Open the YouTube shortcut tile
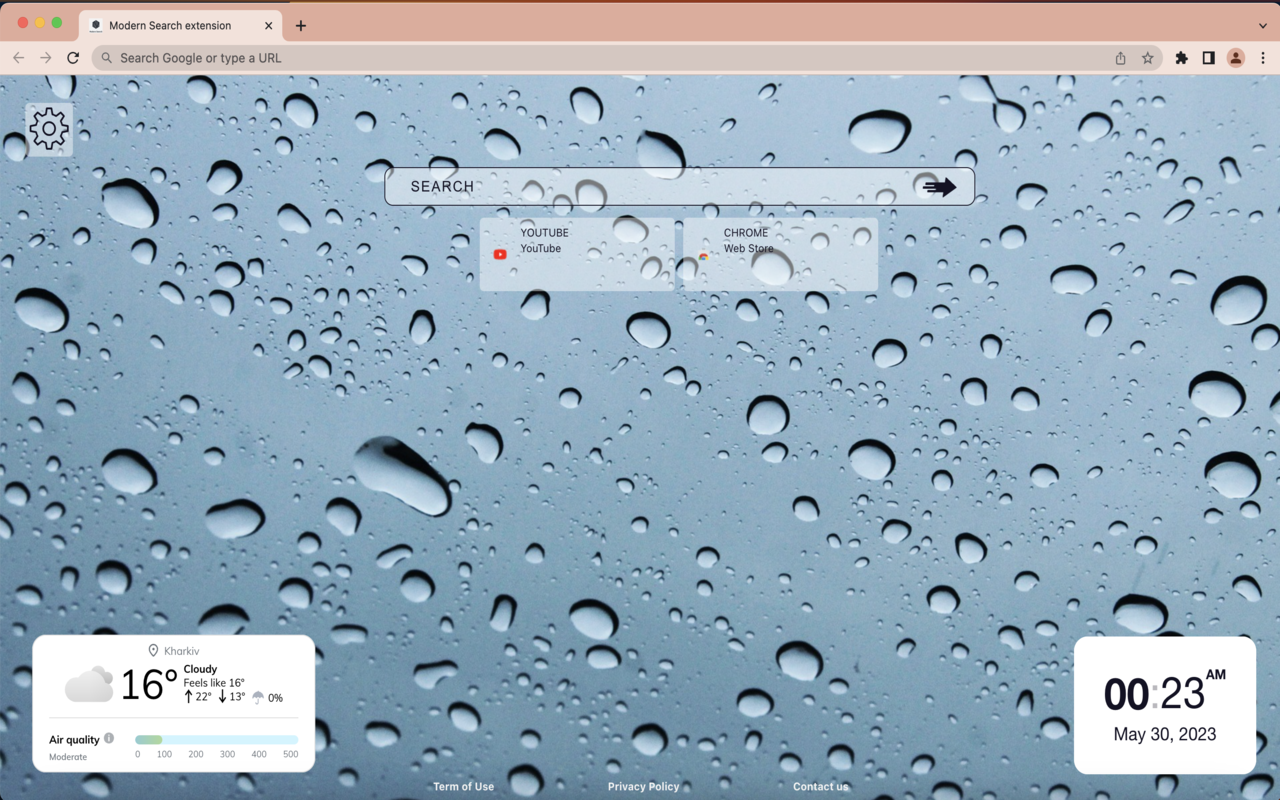The image size is (1280, 800). (577, 255)
